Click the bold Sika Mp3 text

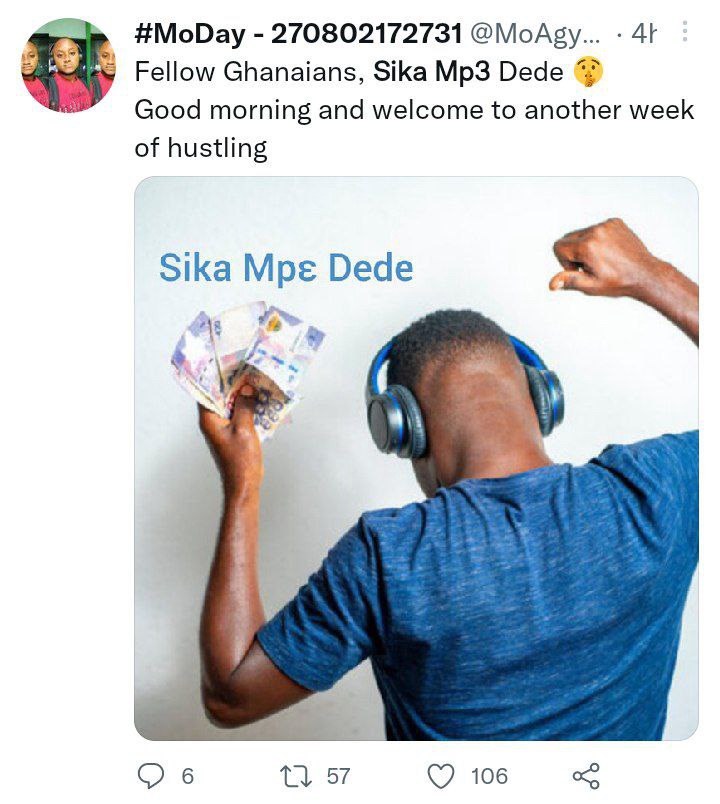pos(431,71)
